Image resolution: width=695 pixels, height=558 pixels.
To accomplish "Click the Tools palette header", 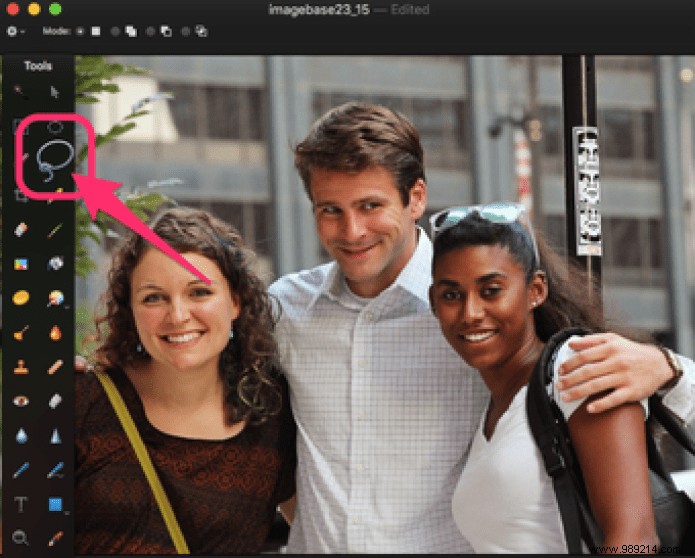I will [38, 66].
